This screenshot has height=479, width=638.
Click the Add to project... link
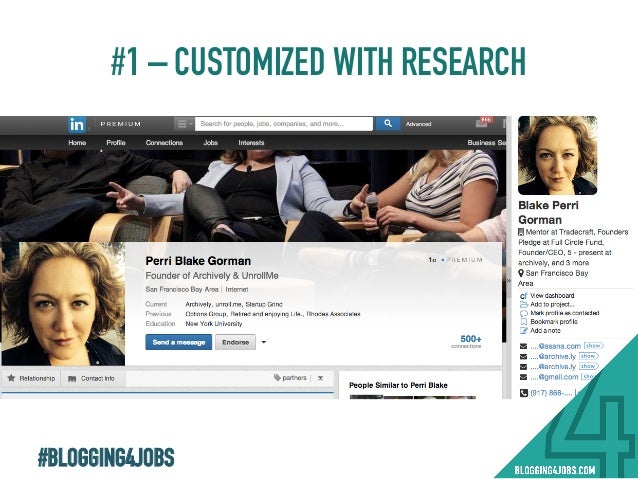tap(552, 304)
